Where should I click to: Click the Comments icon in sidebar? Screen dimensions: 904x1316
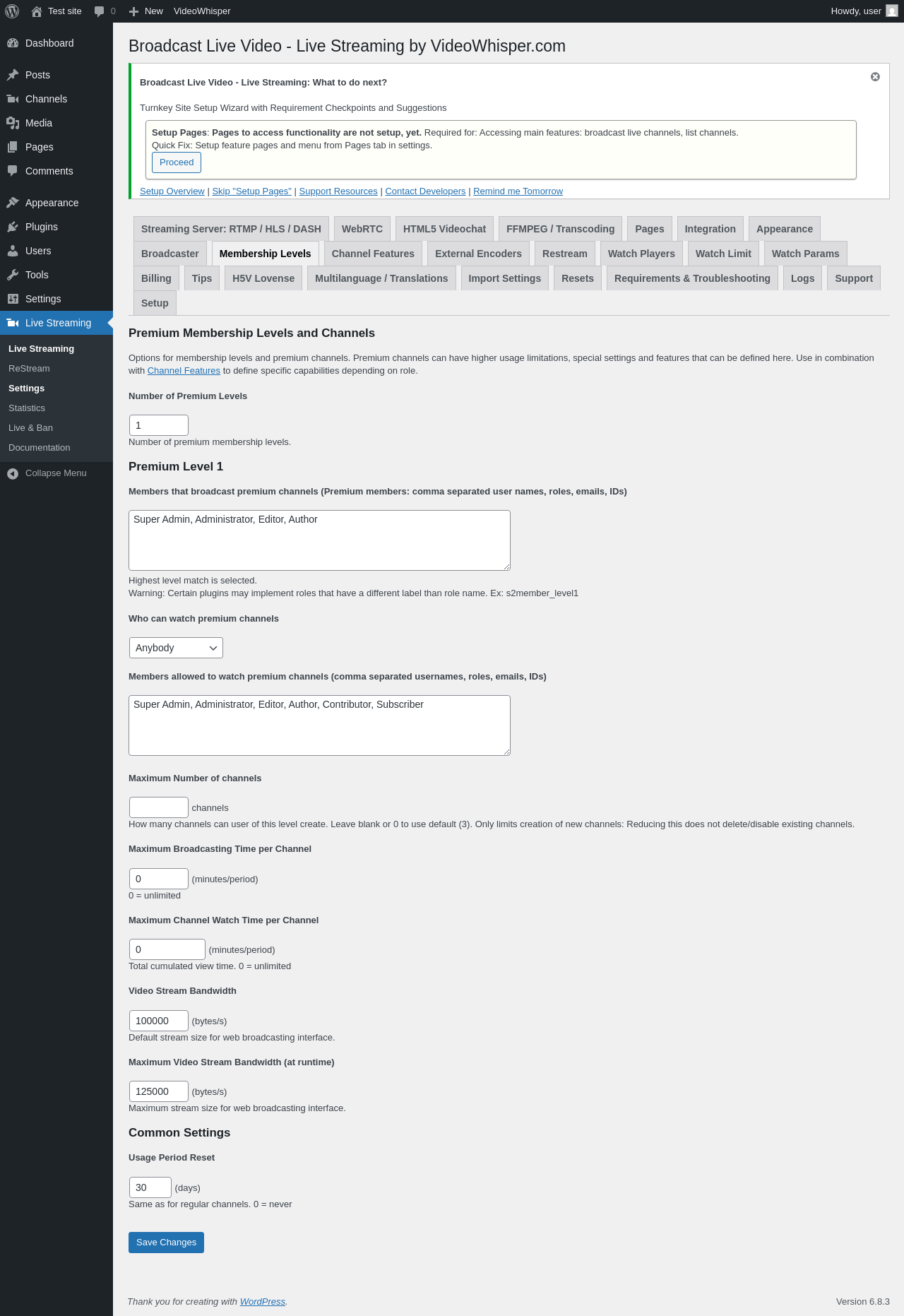click(x=13, y=171)
